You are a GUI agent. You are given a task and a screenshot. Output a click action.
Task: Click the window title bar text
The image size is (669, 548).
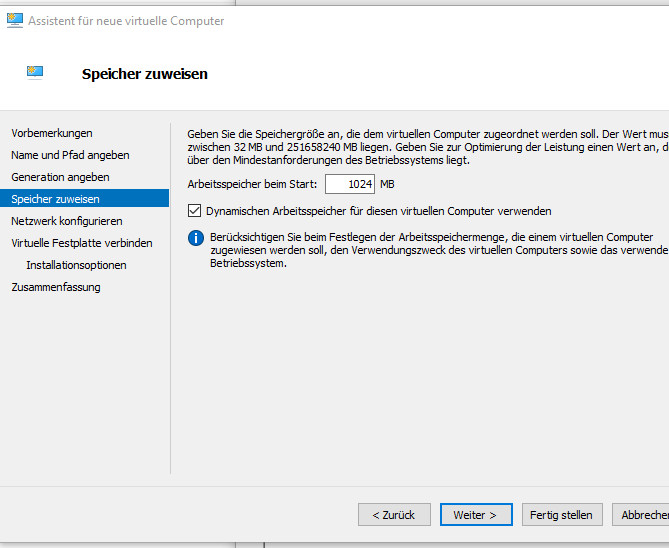pyautogui.click(x=127, y=21)
